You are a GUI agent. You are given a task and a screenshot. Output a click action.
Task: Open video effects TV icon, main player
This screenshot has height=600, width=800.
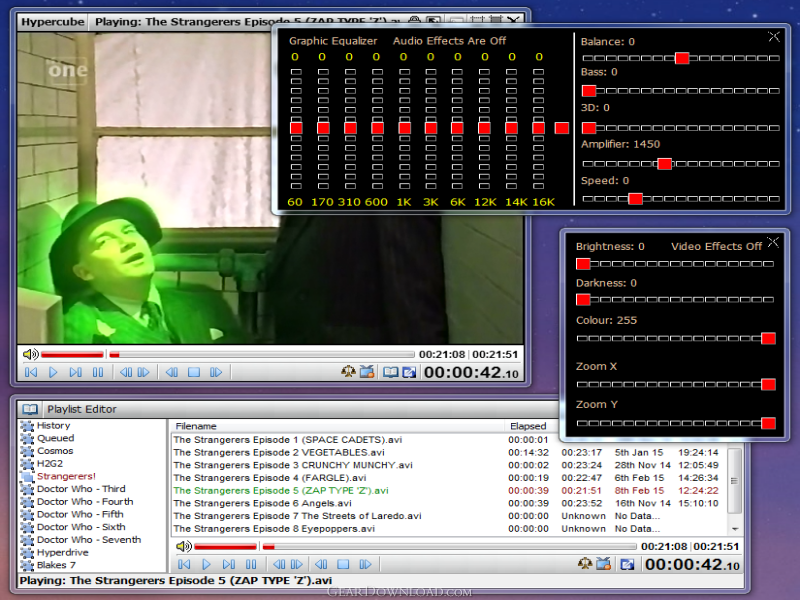click(367, 372)
